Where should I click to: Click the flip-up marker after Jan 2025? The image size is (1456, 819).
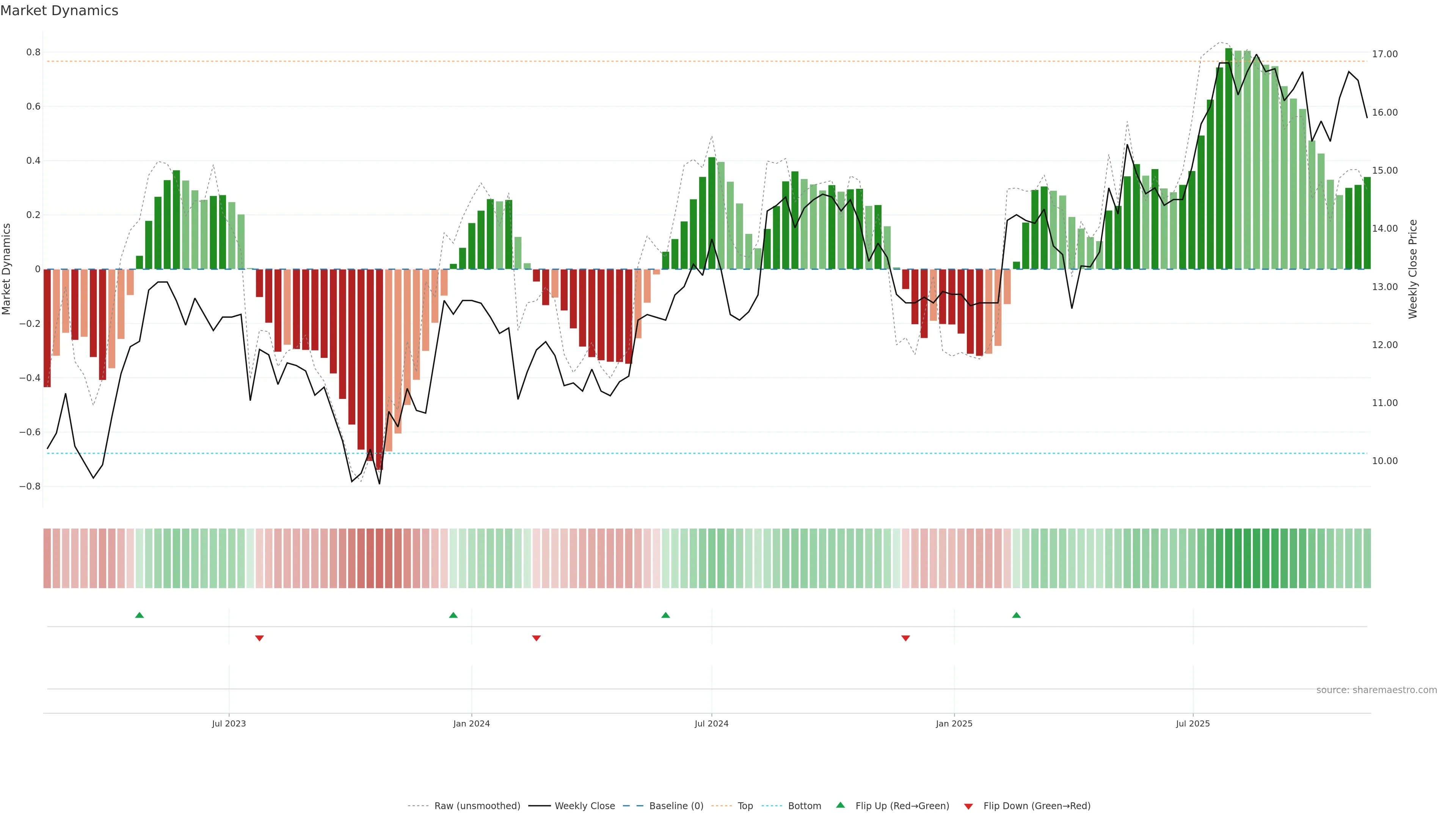coord(1016,615)
